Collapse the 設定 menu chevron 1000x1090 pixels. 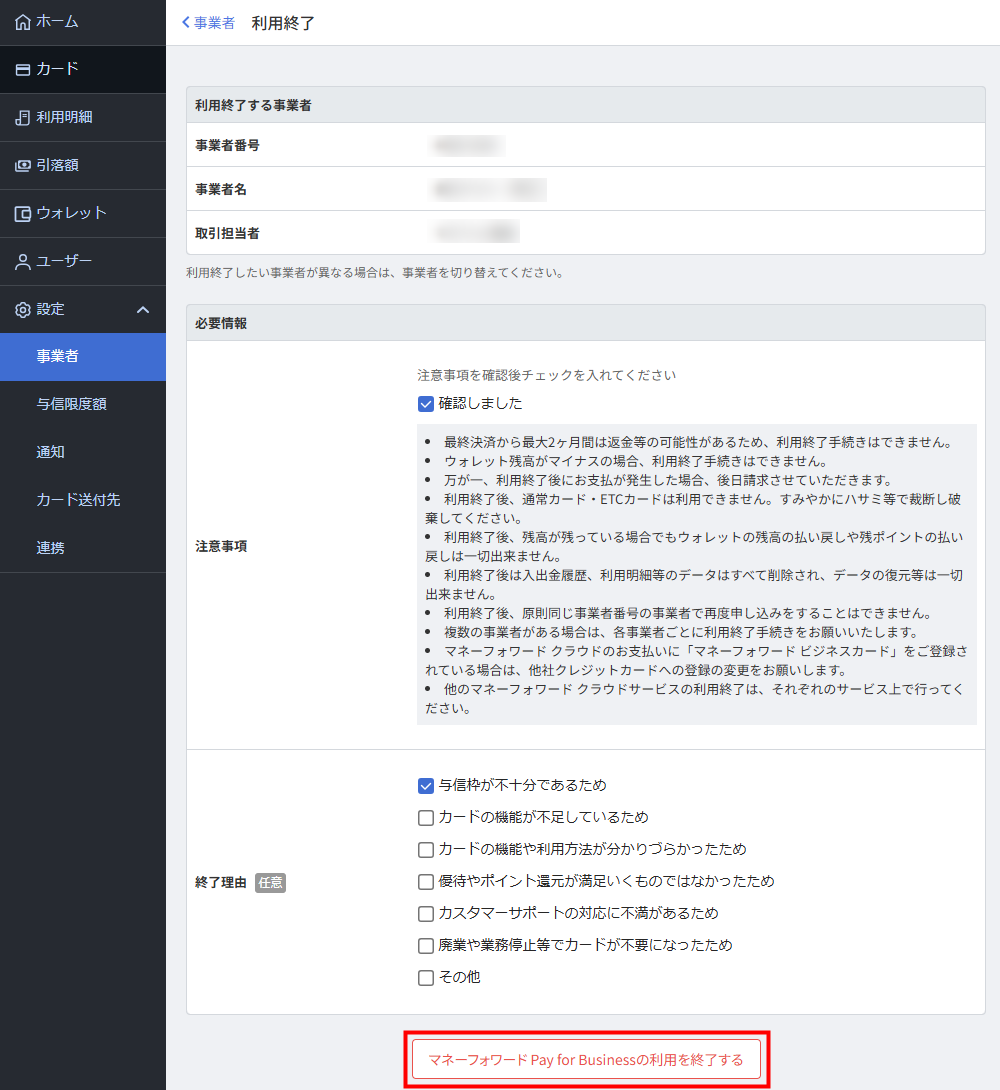click(x=143, y=310)
